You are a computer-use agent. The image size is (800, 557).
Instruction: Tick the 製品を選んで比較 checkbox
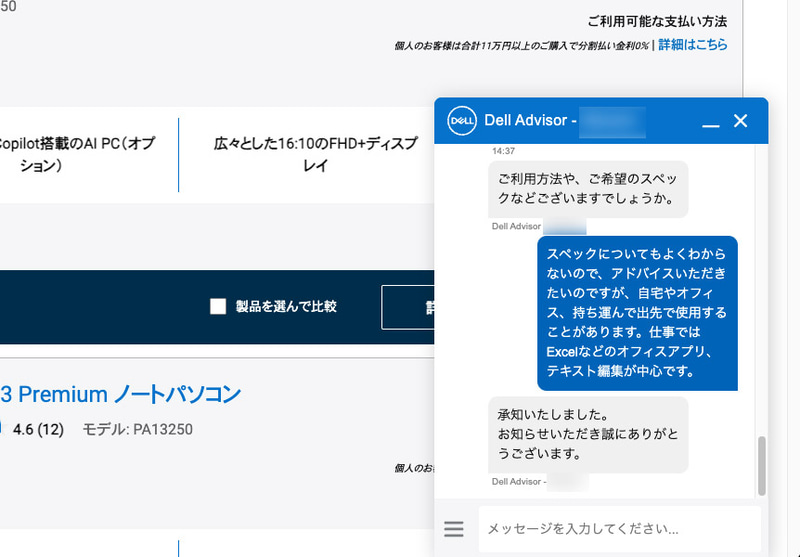coord(218,307)
